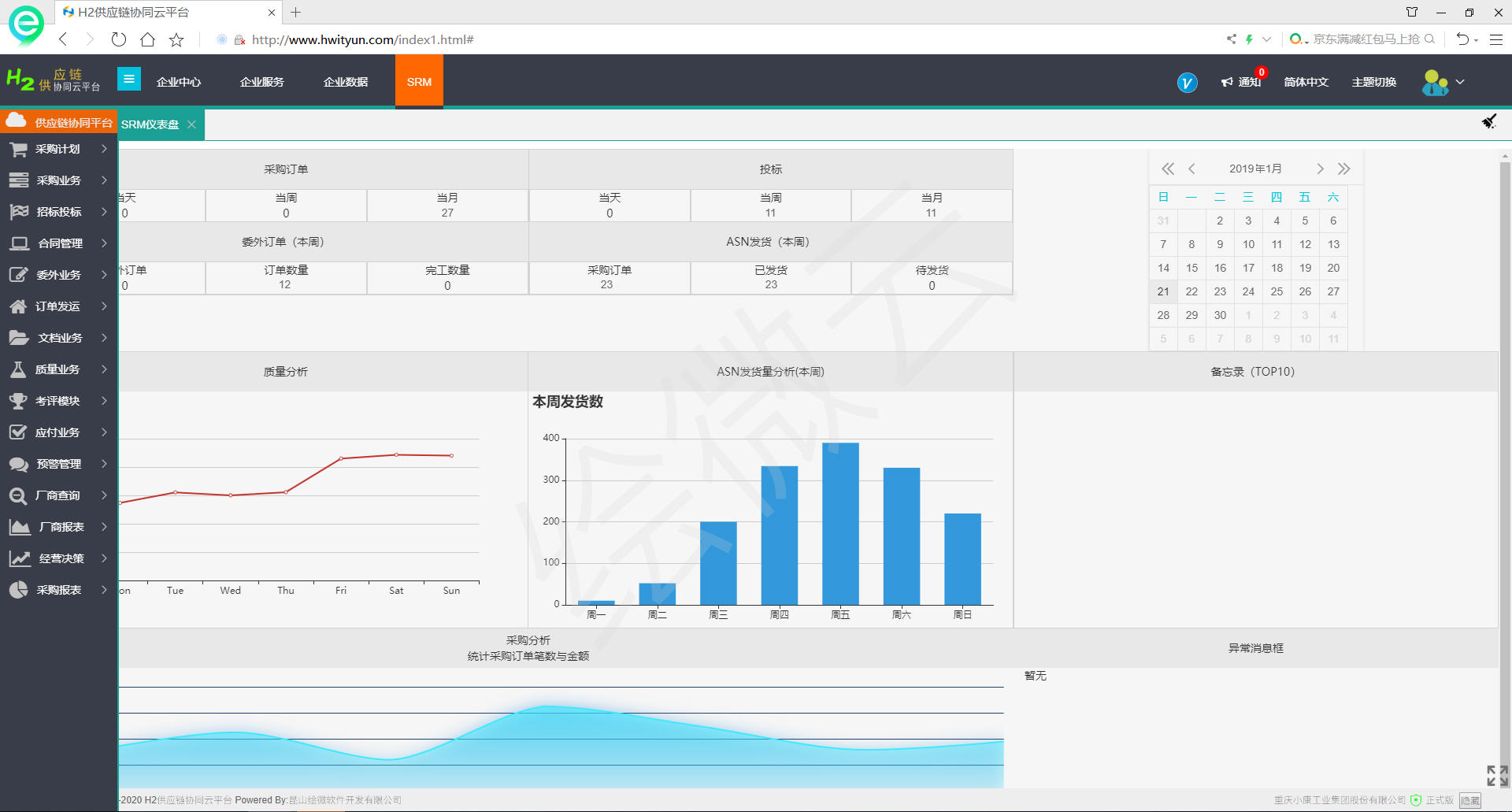Viewport: 1512px width, 812px height.
Task: Open a new browser tab
Action: 296,12
